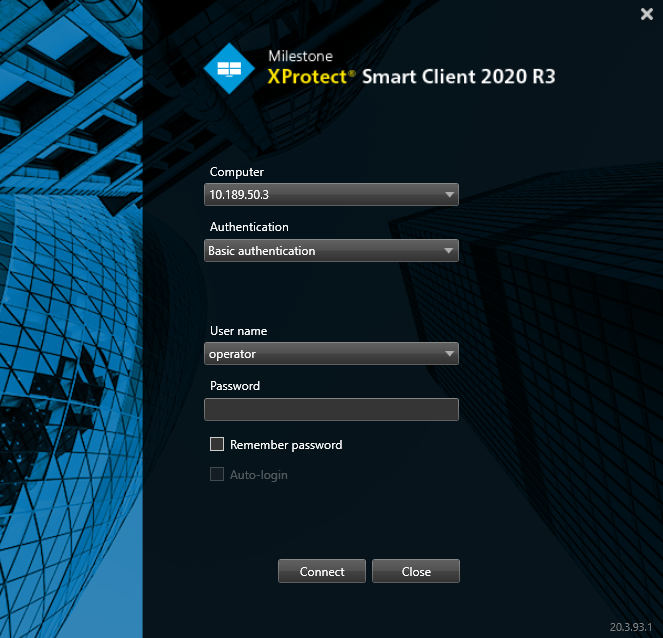Close the login dialog with the X

point(647,14)
